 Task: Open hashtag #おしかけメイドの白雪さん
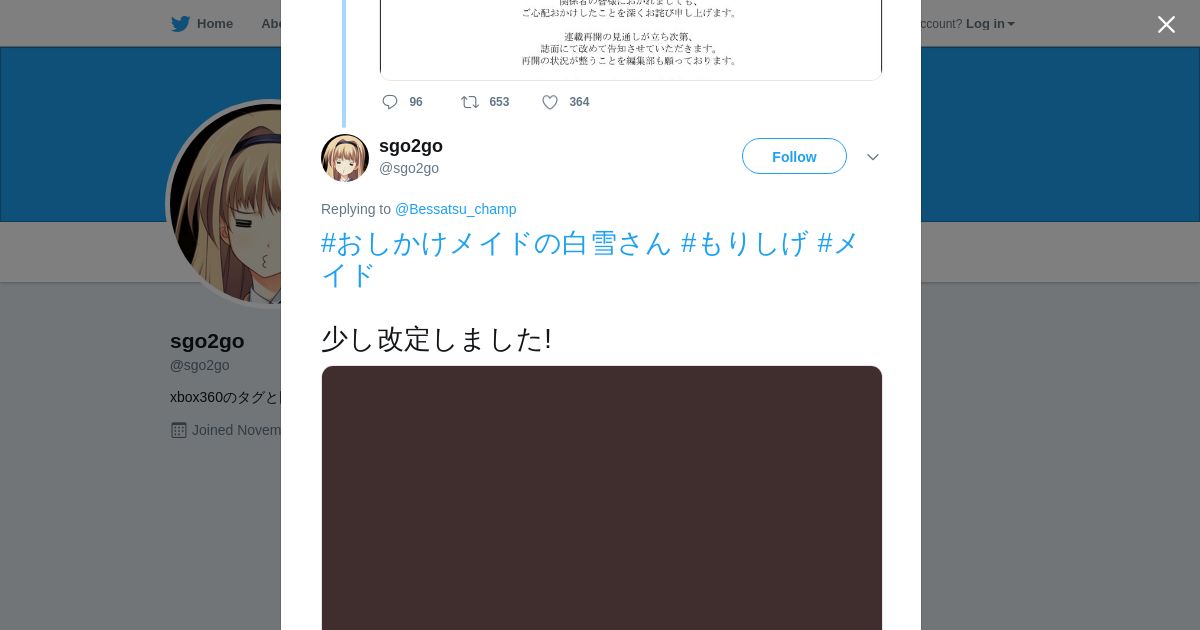[496, 243]
